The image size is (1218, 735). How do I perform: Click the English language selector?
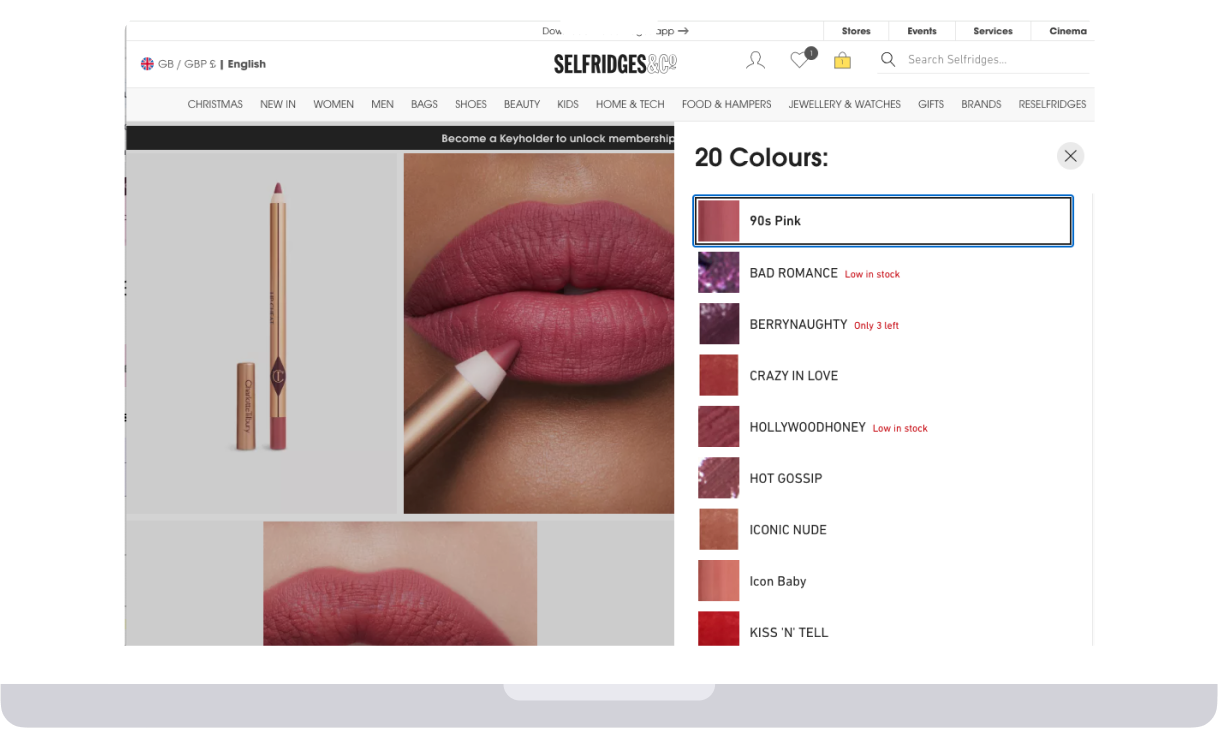[247, 64]
